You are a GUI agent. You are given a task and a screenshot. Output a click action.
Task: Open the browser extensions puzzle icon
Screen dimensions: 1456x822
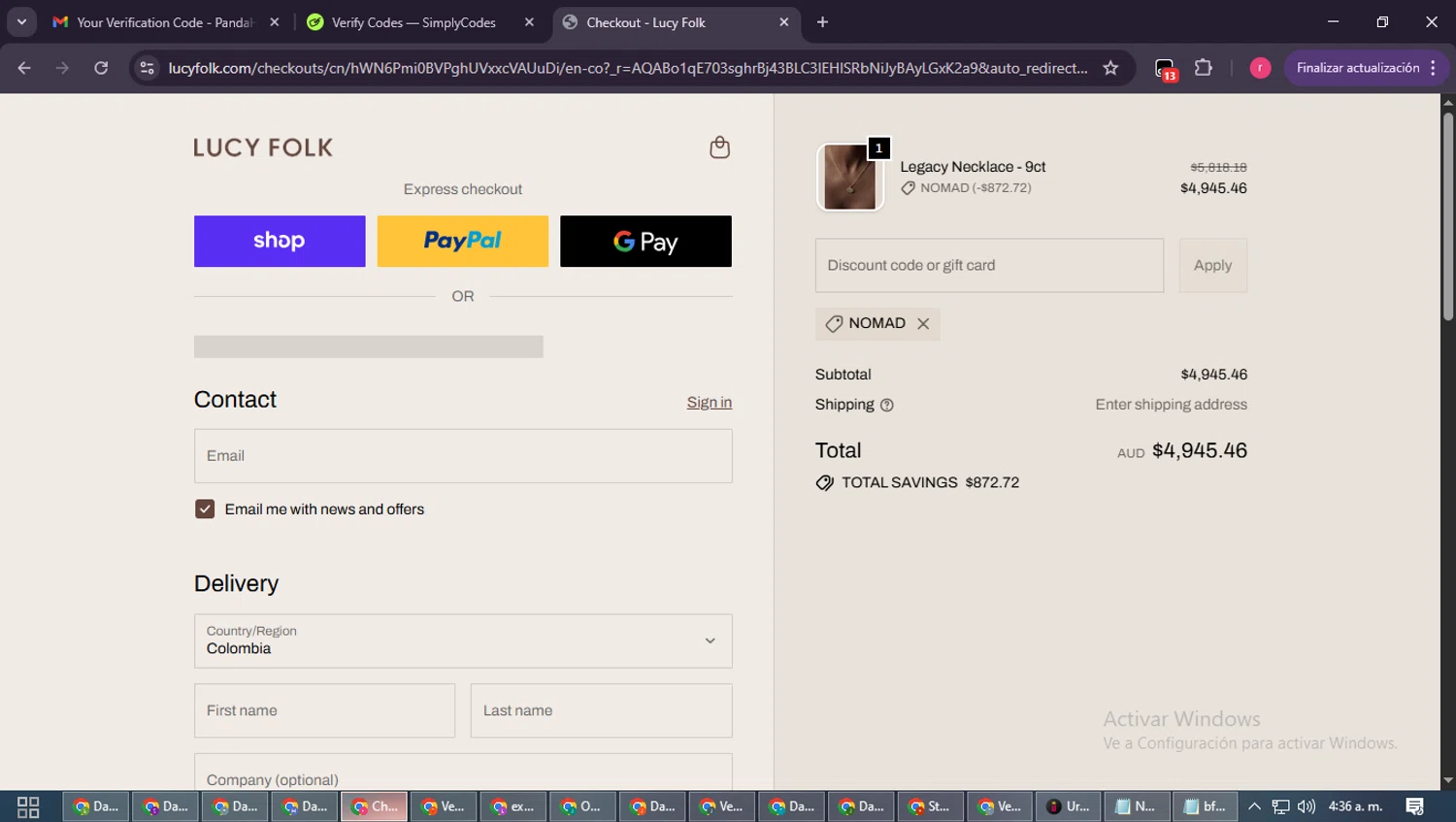(1204, 68)
